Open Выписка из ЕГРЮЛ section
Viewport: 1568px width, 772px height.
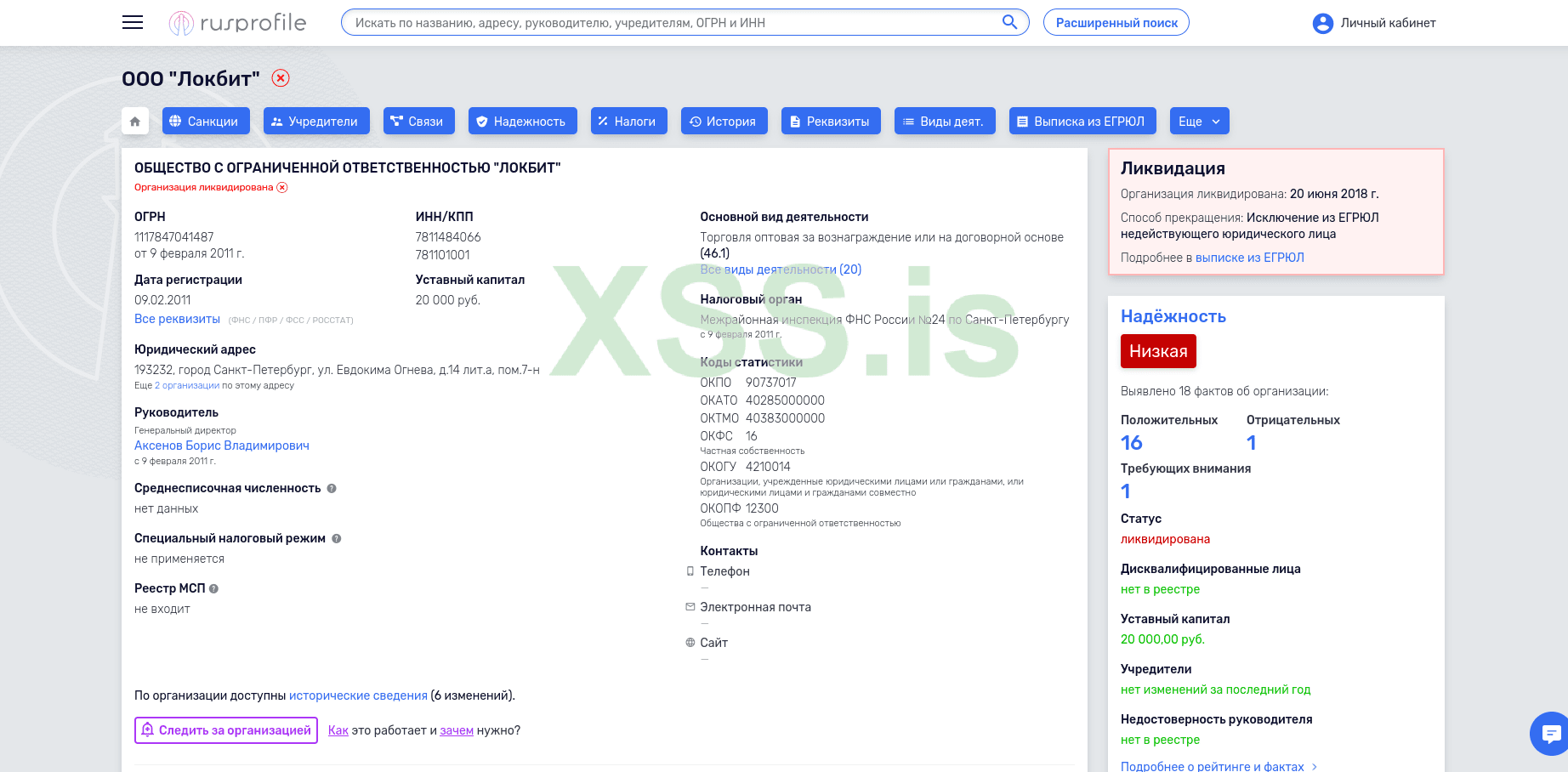click(x=1082, y=121)
